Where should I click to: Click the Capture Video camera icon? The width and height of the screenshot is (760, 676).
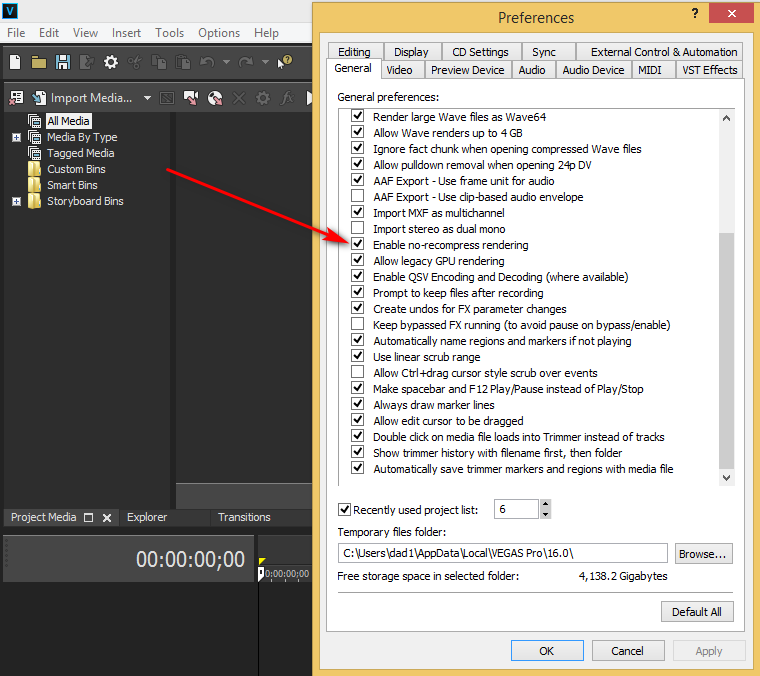(191, 98)
